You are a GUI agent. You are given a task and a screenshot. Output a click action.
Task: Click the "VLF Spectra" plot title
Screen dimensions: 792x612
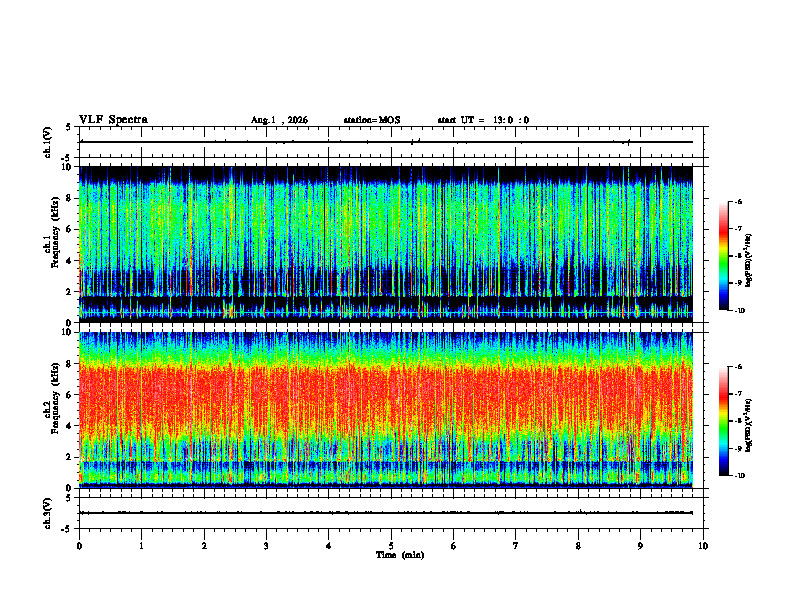pos(113,120)
